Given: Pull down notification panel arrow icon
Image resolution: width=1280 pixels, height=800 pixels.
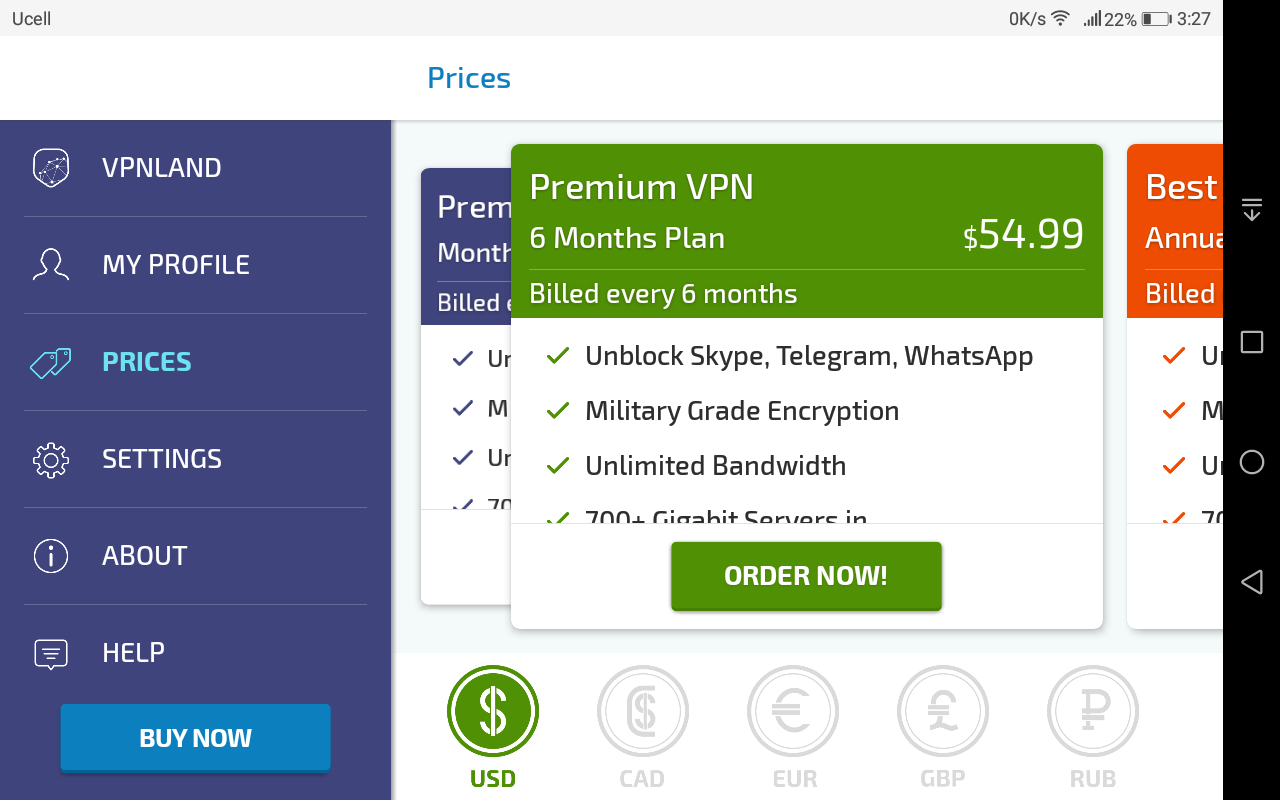Looking at the screenshot, I should point(1251,209).
